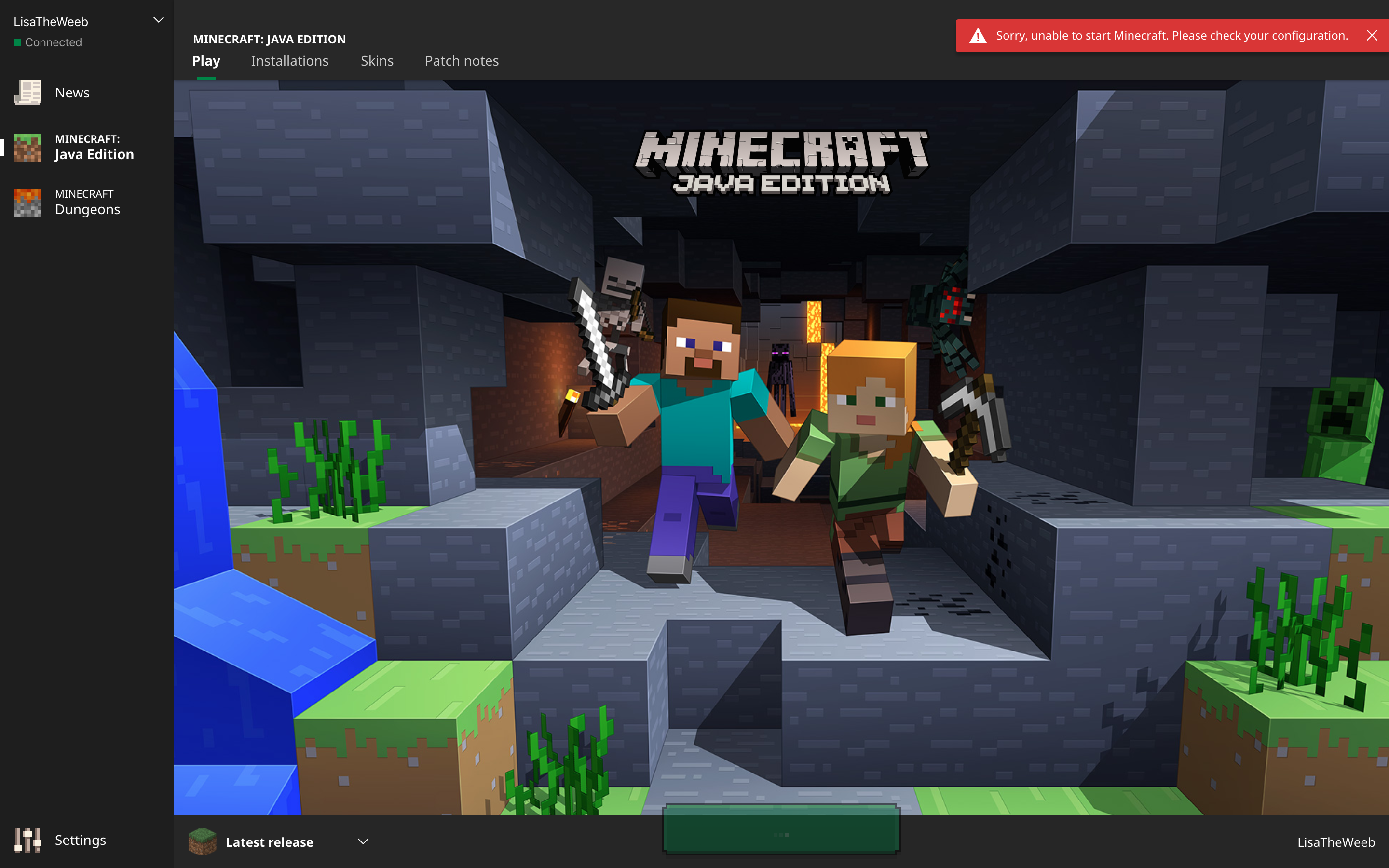Click the LisaTheWeeb username at bottom right
Image resolution: width=1389 pixels, height=868 pixels.
[1335, 842]
